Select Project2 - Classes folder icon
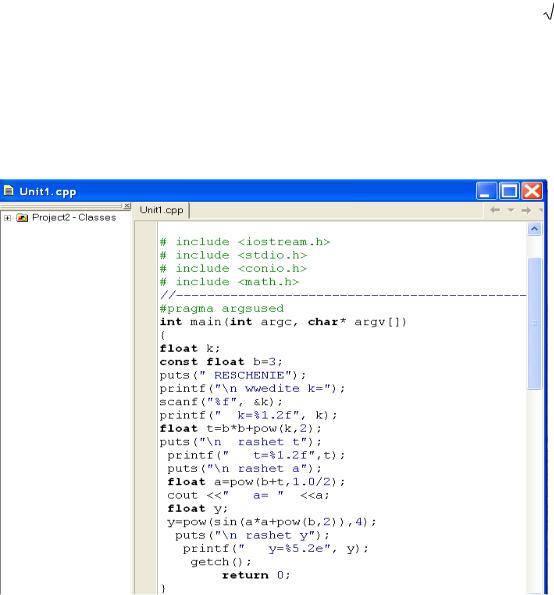 (x=22, y=218)
